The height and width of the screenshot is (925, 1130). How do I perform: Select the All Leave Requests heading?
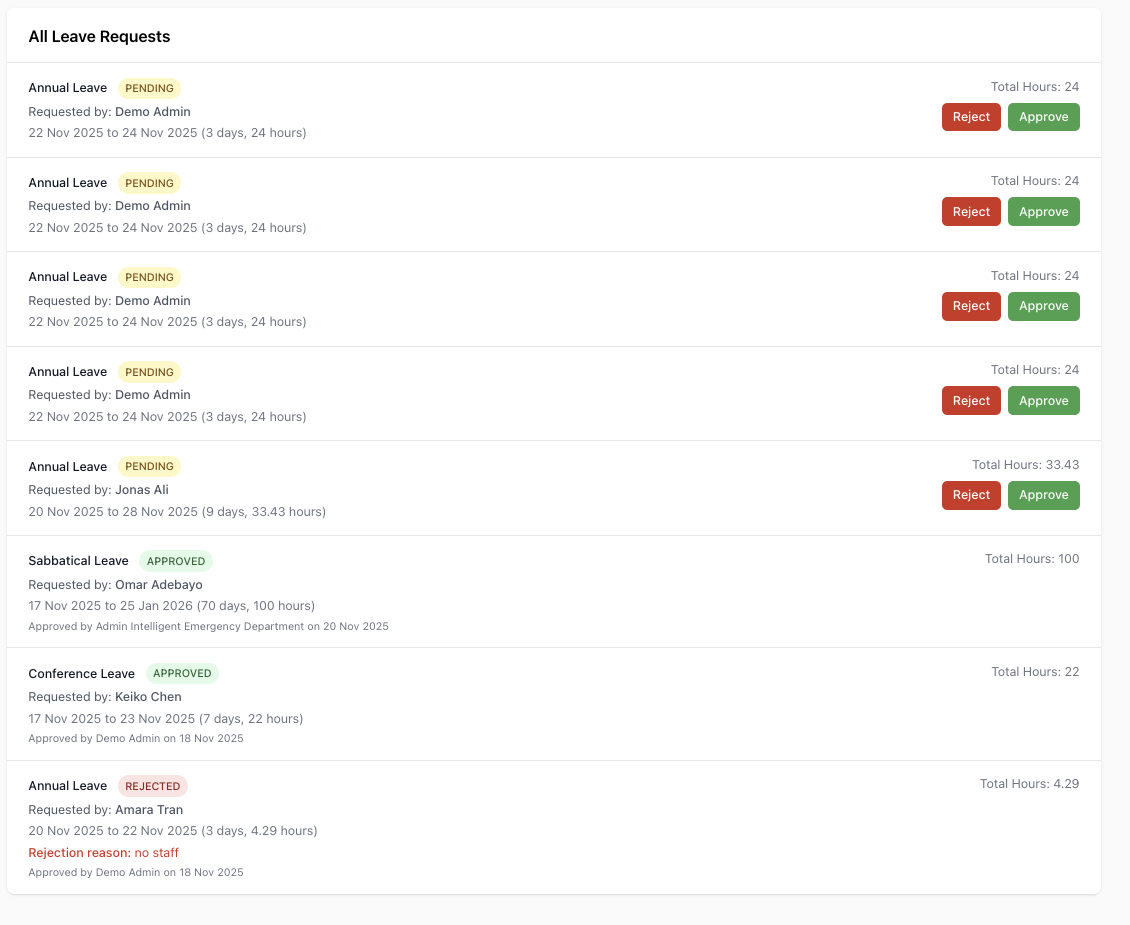[x=99, y=37]
